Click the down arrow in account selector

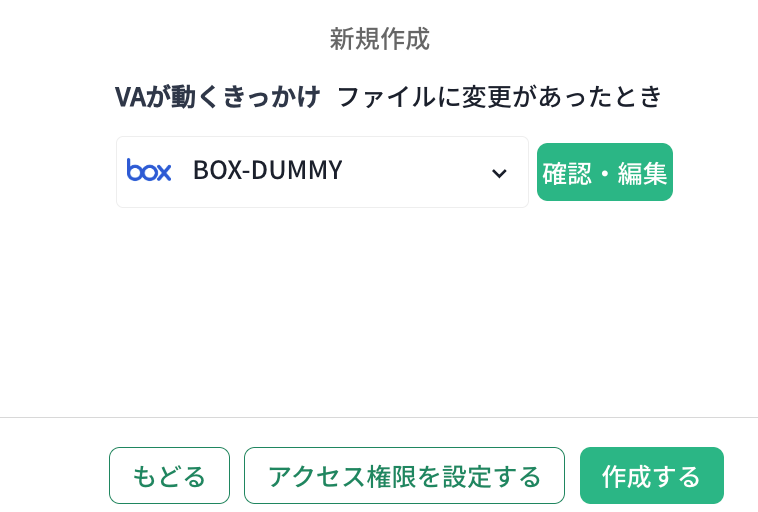pyautogui.click(x=499, y=173)
